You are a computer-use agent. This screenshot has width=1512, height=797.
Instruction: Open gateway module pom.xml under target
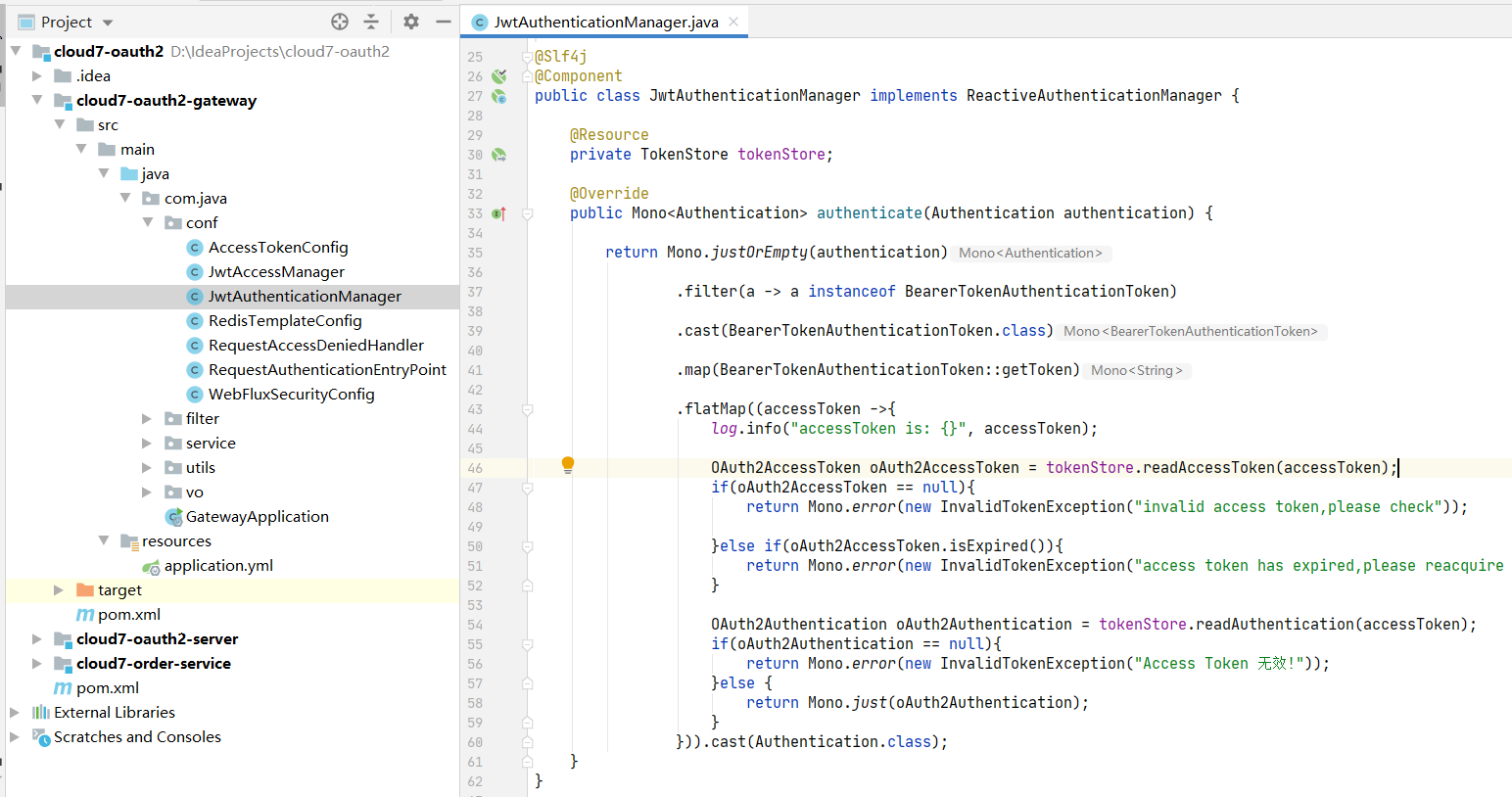click(129, 614)
